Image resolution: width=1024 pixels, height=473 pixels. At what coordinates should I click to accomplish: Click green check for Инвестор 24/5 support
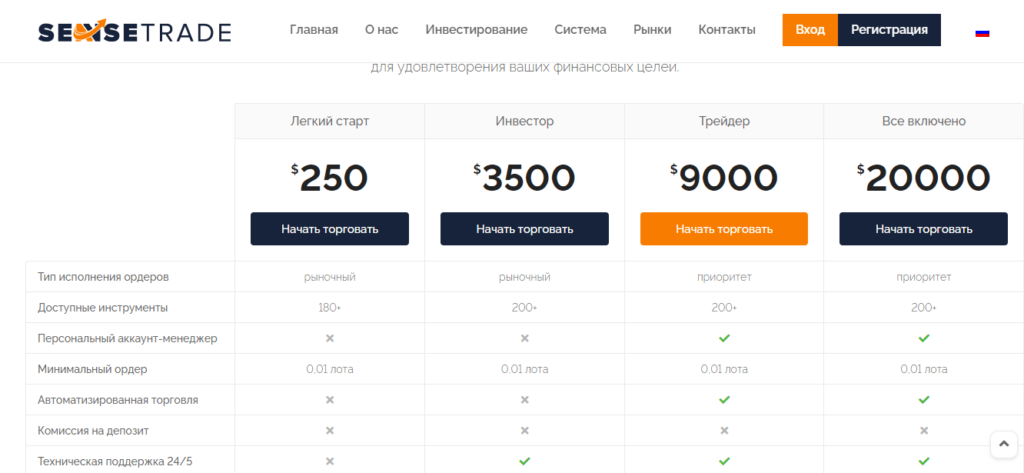point(524,461)
